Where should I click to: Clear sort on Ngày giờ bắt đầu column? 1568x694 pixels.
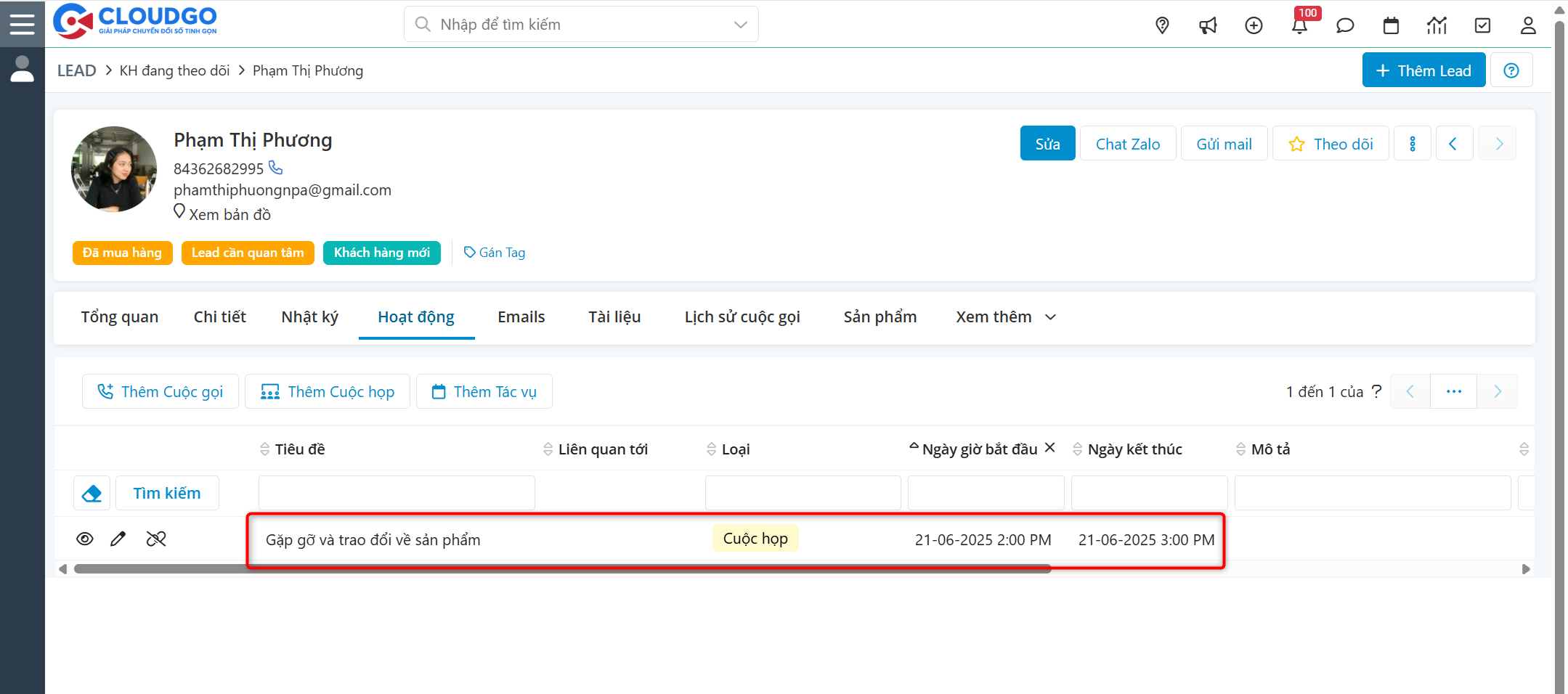coord(1049,448)
